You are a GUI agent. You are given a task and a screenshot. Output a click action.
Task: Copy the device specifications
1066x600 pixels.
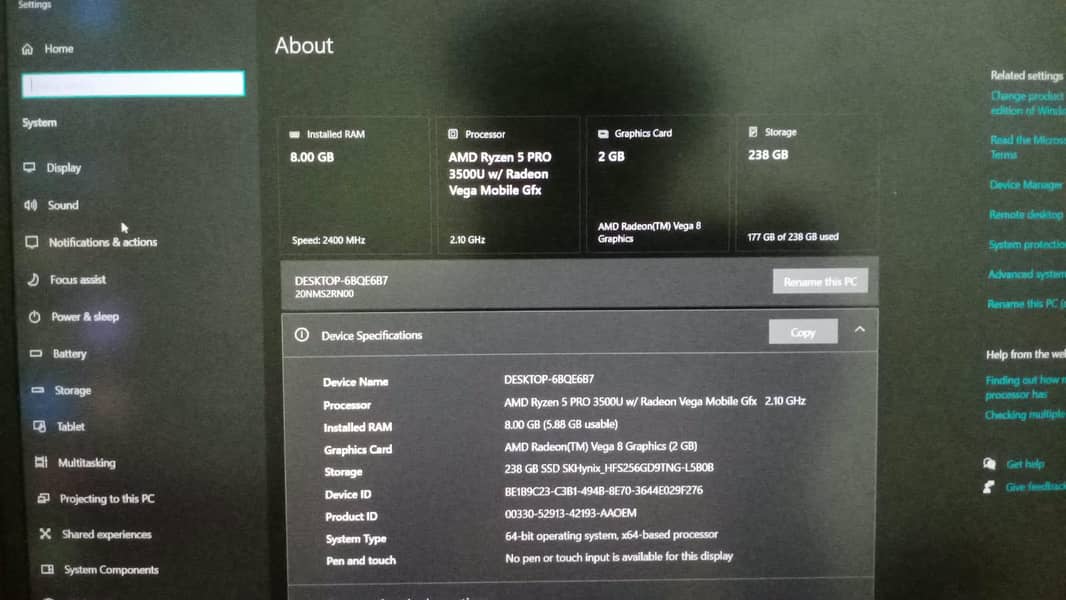803,332
